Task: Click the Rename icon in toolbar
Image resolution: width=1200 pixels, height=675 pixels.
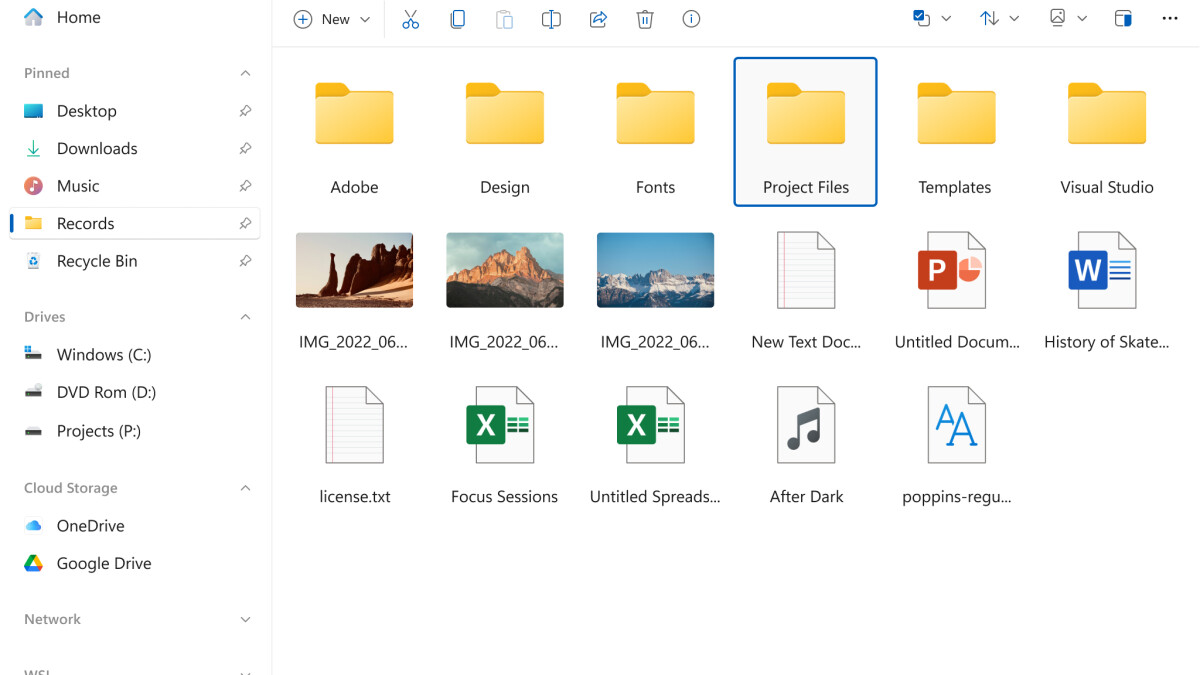Action: (551, 19)
